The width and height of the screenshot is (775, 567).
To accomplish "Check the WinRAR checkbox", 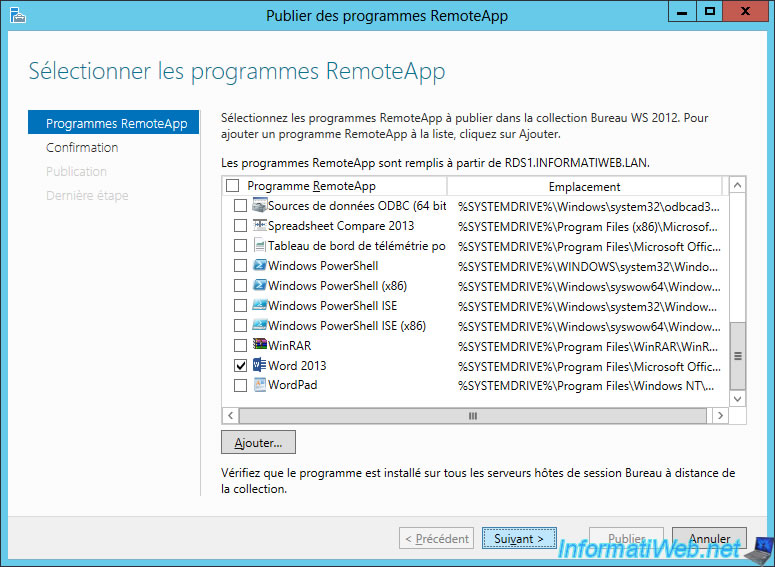I will tap(240, 346).
